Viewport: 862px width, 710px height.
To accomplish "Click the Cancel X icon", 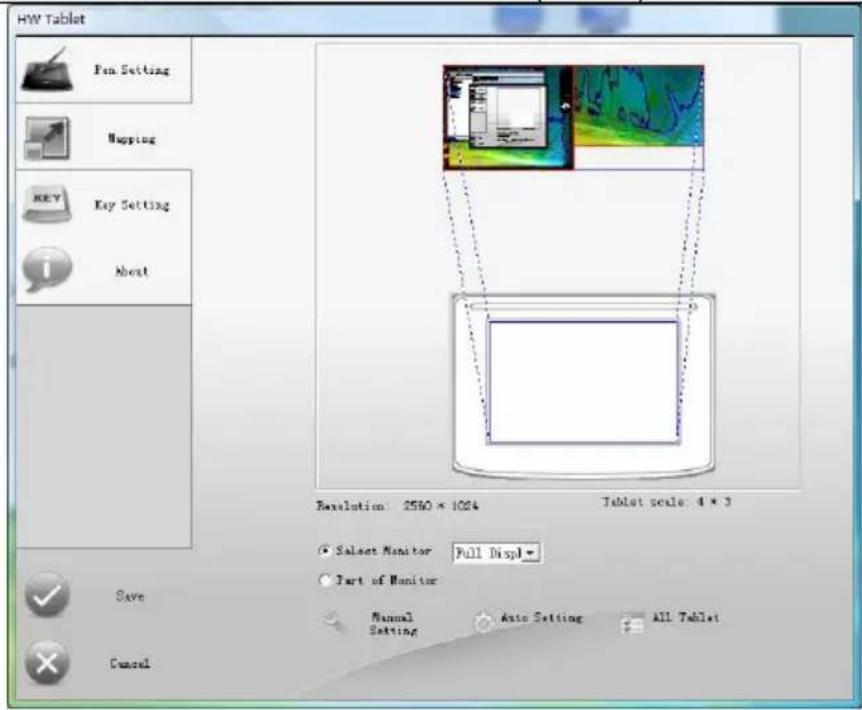I will pyautogui.click(x=47, y=663).
